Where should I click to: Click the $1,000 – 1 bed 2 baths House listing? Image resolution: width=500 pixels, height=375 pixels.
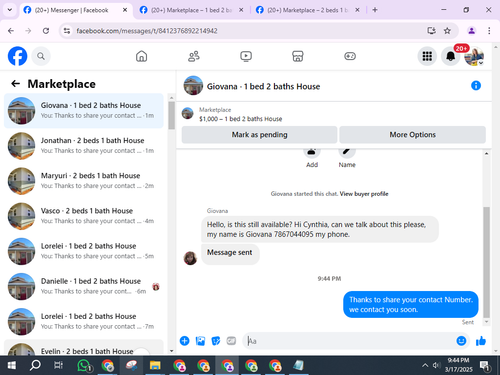(x=240, y=119)
